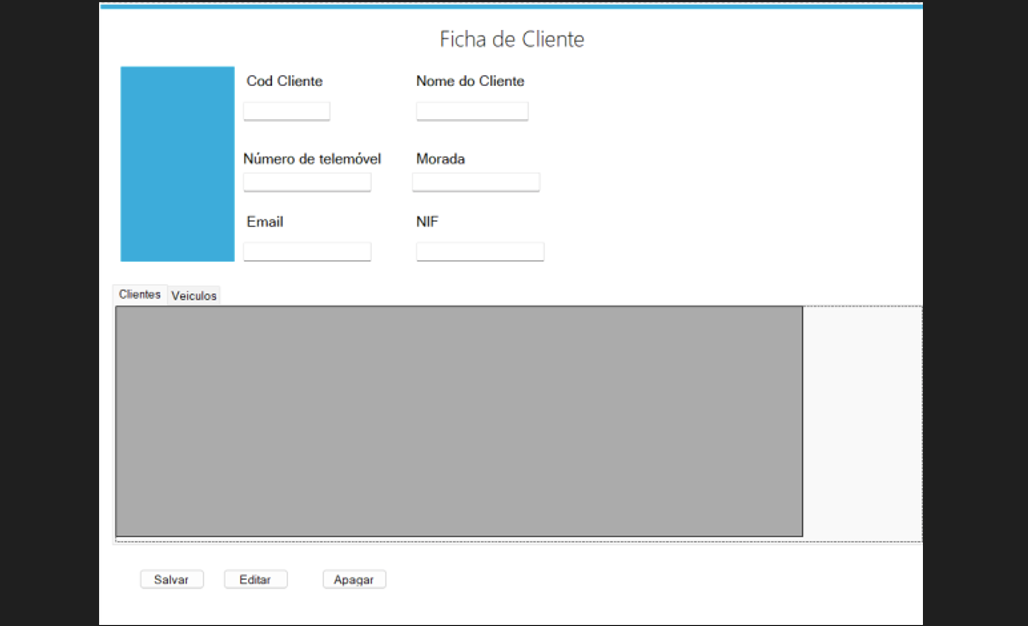1028x626 pixels.
Task: Select the Nome do Cliente label
Action: (x=470, y=81)
